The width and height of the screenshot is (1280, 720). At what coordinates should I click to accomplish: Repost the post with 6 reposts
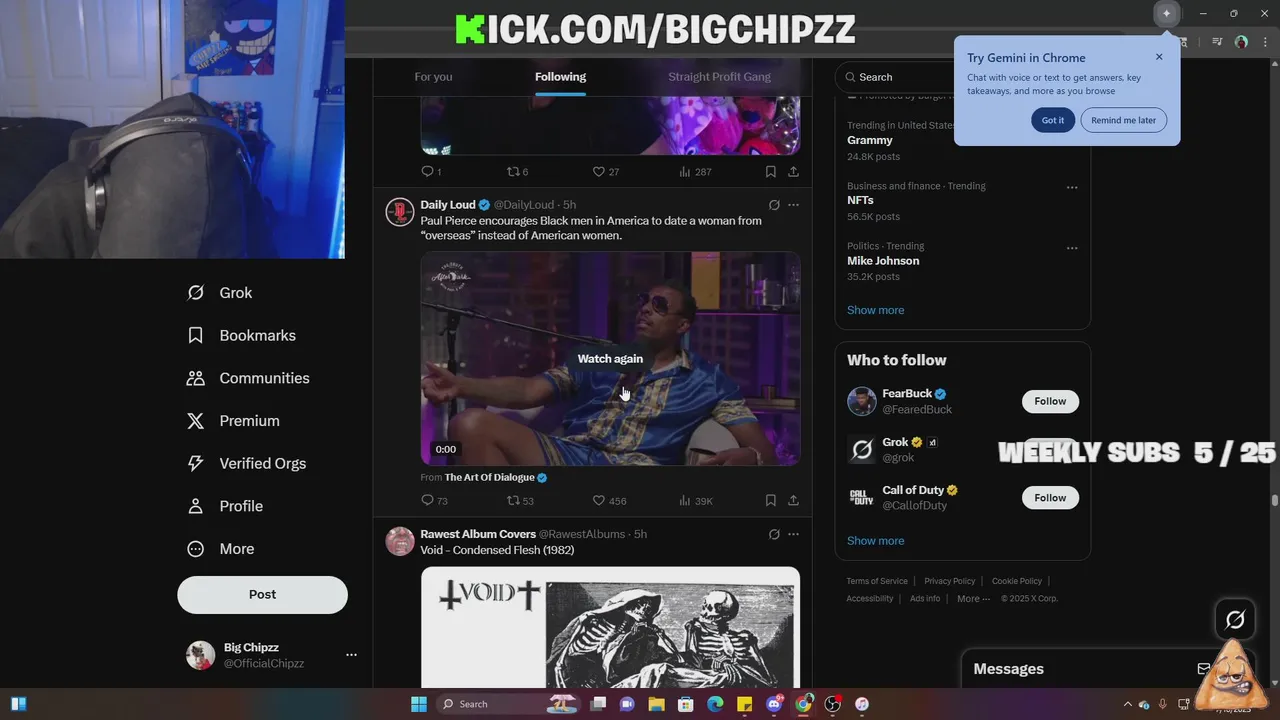tap(517, 172)
